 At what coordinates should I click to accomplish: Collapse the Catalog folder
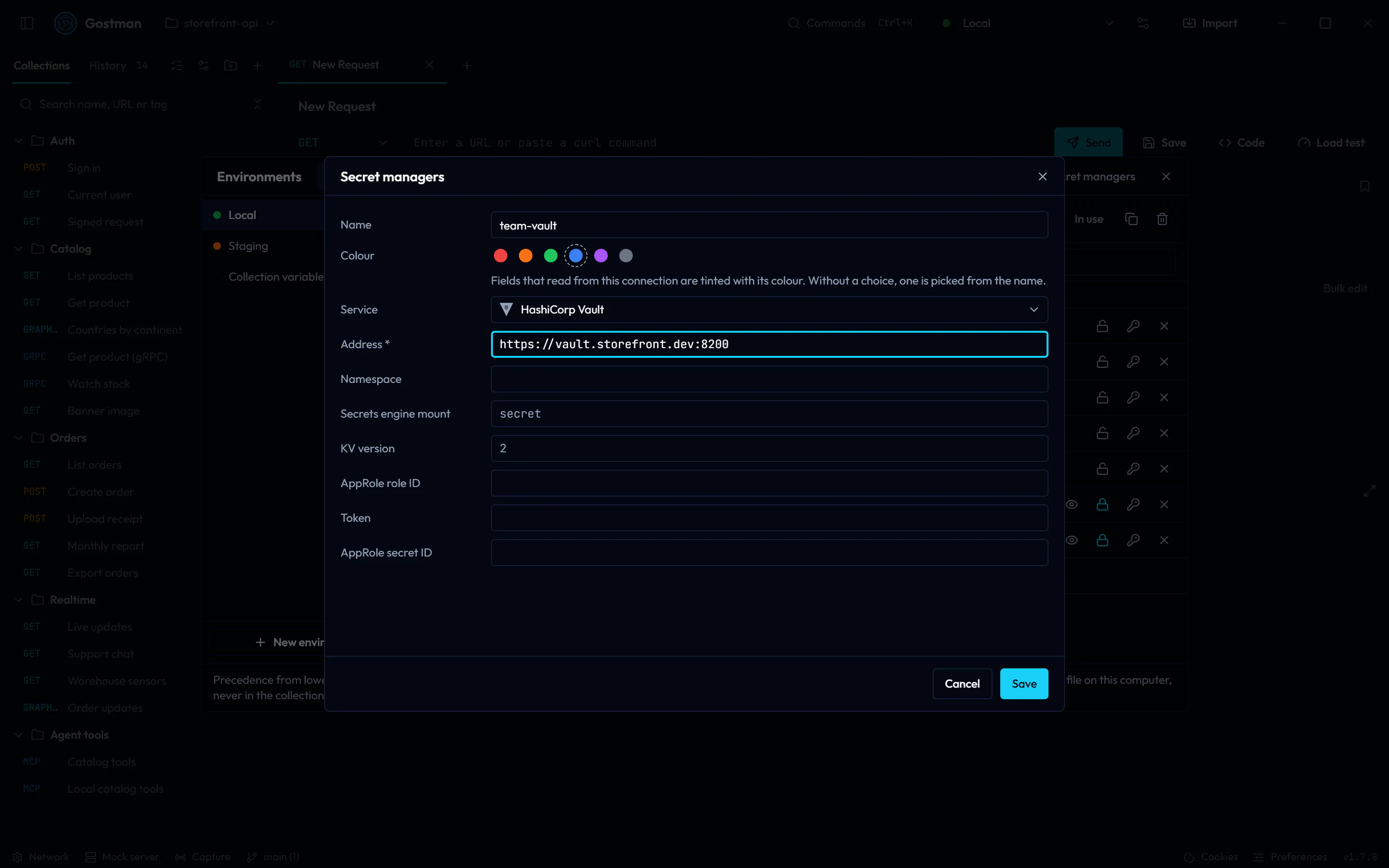18,248
